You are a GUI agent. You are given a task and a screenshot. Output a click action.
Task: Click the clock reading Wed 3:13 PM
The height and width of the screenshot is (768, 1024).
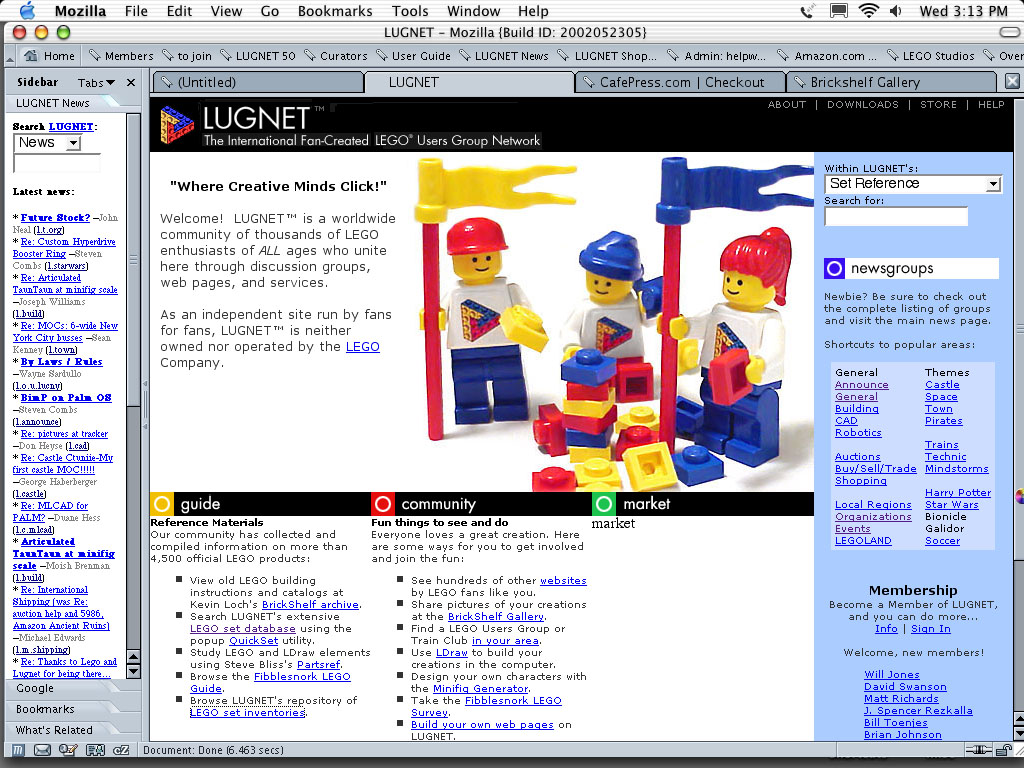click(x=963, y=10)
